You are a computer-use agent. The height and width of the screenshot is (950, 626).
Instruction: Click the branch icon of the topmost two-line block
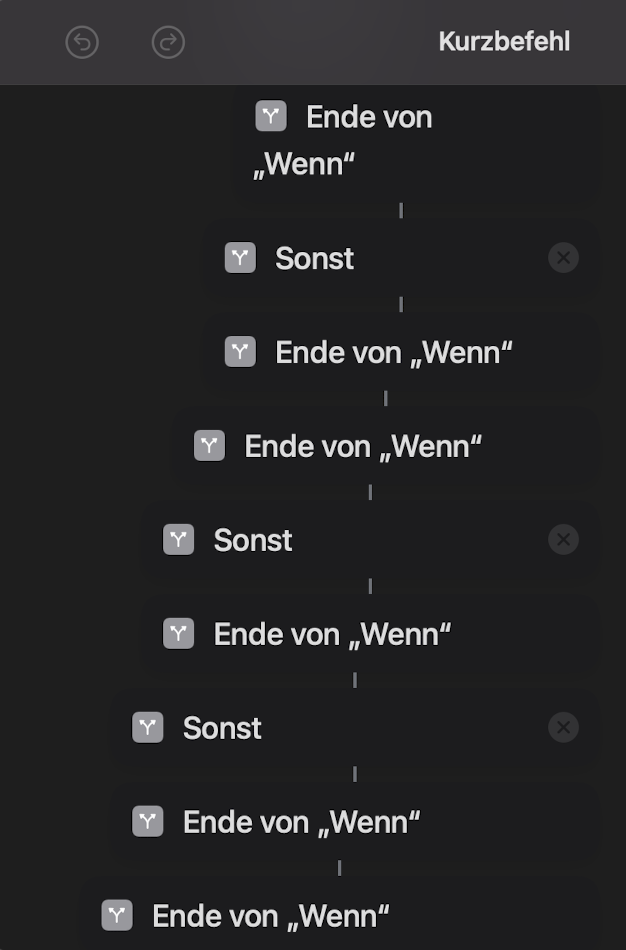click(x=271, y=116)
